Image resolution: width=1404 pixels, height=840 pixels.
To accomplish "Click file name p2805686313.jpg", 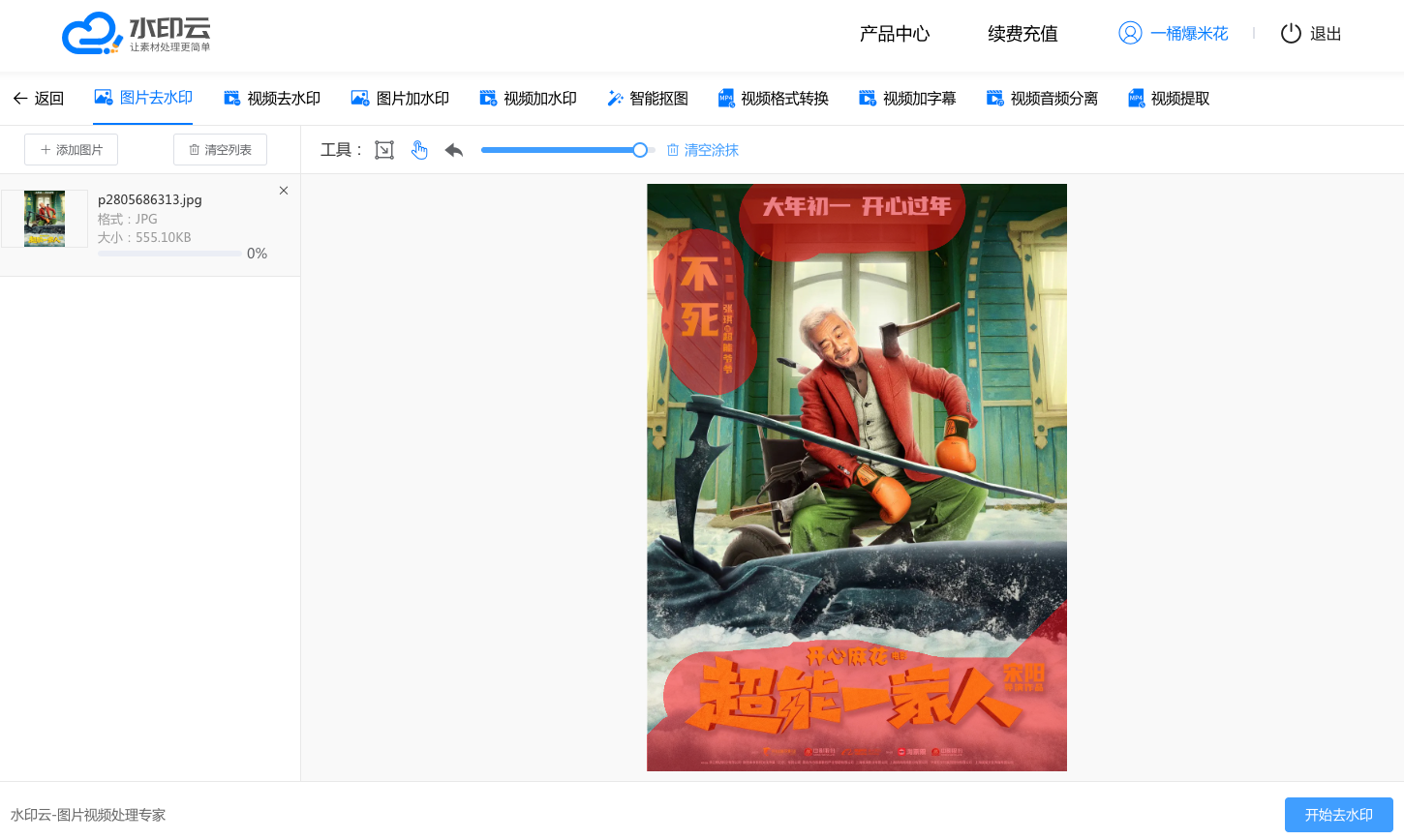I will coord(150,199).
